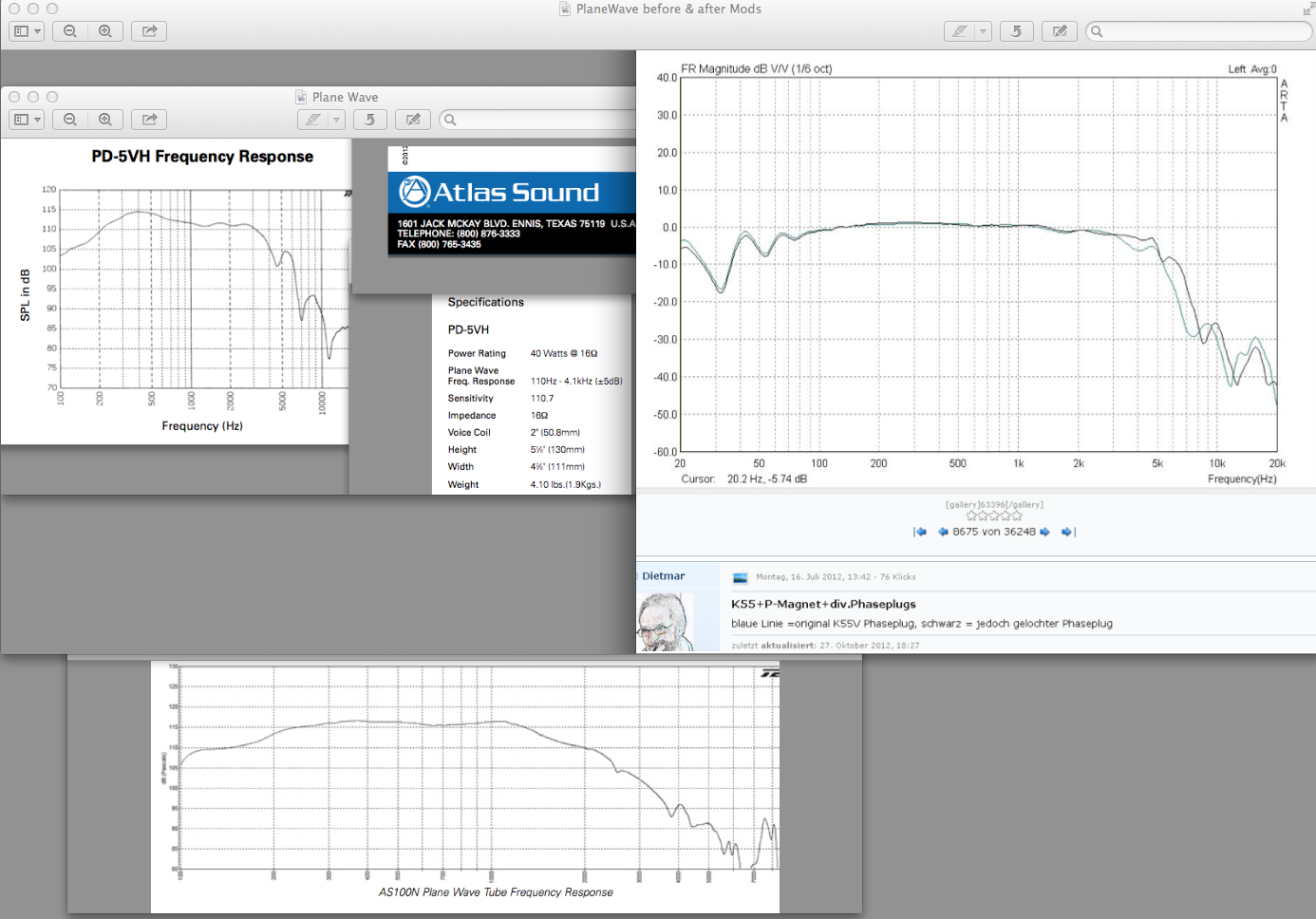The width and height of the screenshot is (1316, 919).
Task: Click first-image arrow in gallery navigation
Action: pos(920,532)
